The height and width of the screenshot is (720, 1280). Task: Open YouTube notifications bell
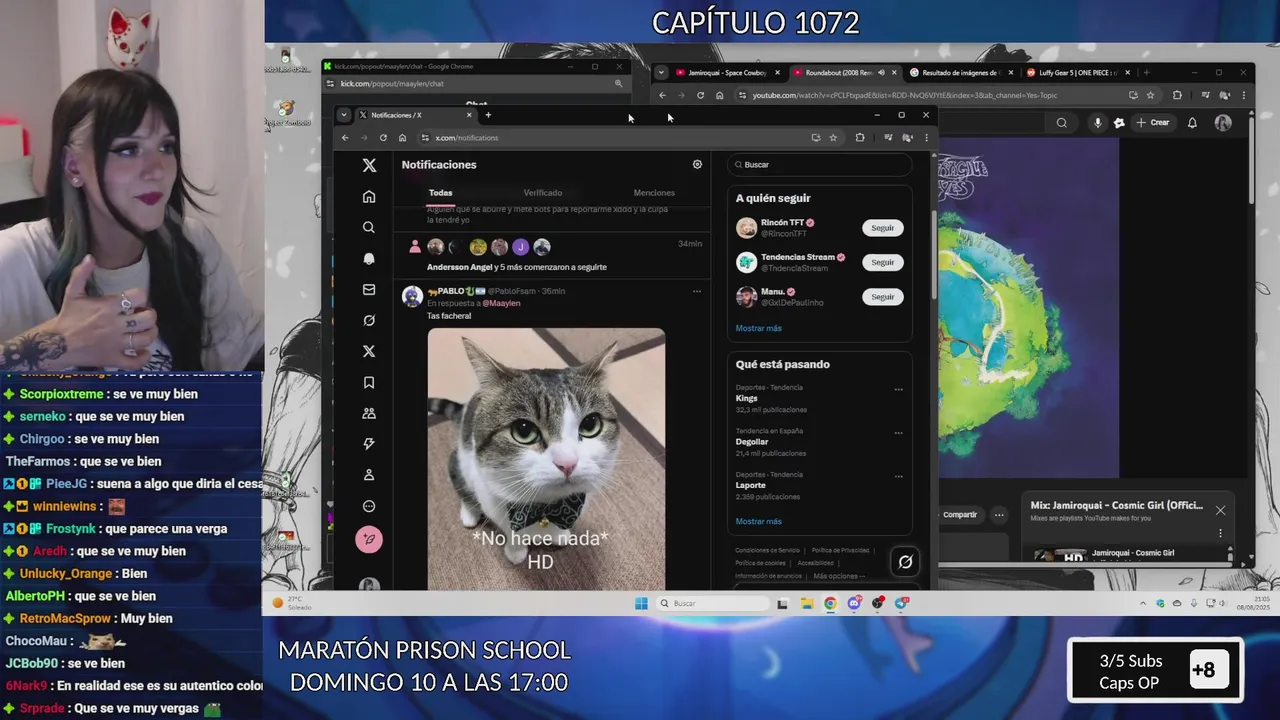[1192, 123]
